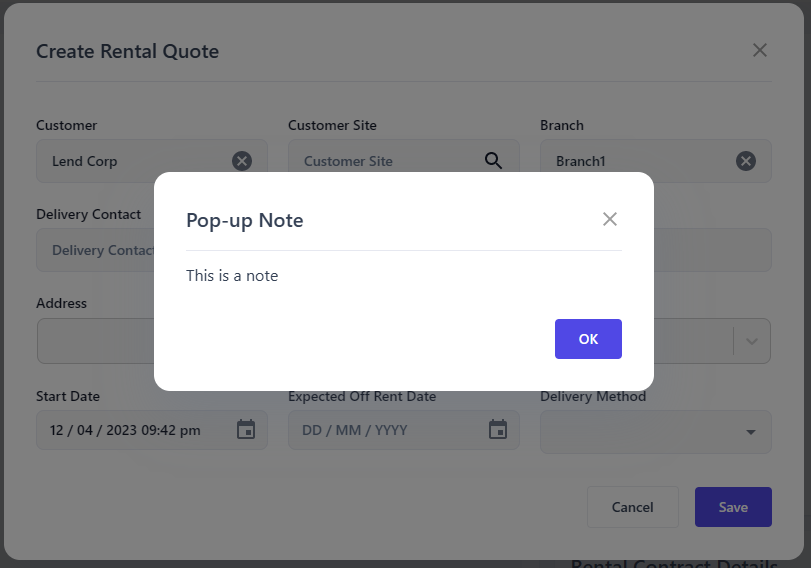Click the Customer field with Lend Corp
The image size is (811, 568).
click(x=130, y=161)
